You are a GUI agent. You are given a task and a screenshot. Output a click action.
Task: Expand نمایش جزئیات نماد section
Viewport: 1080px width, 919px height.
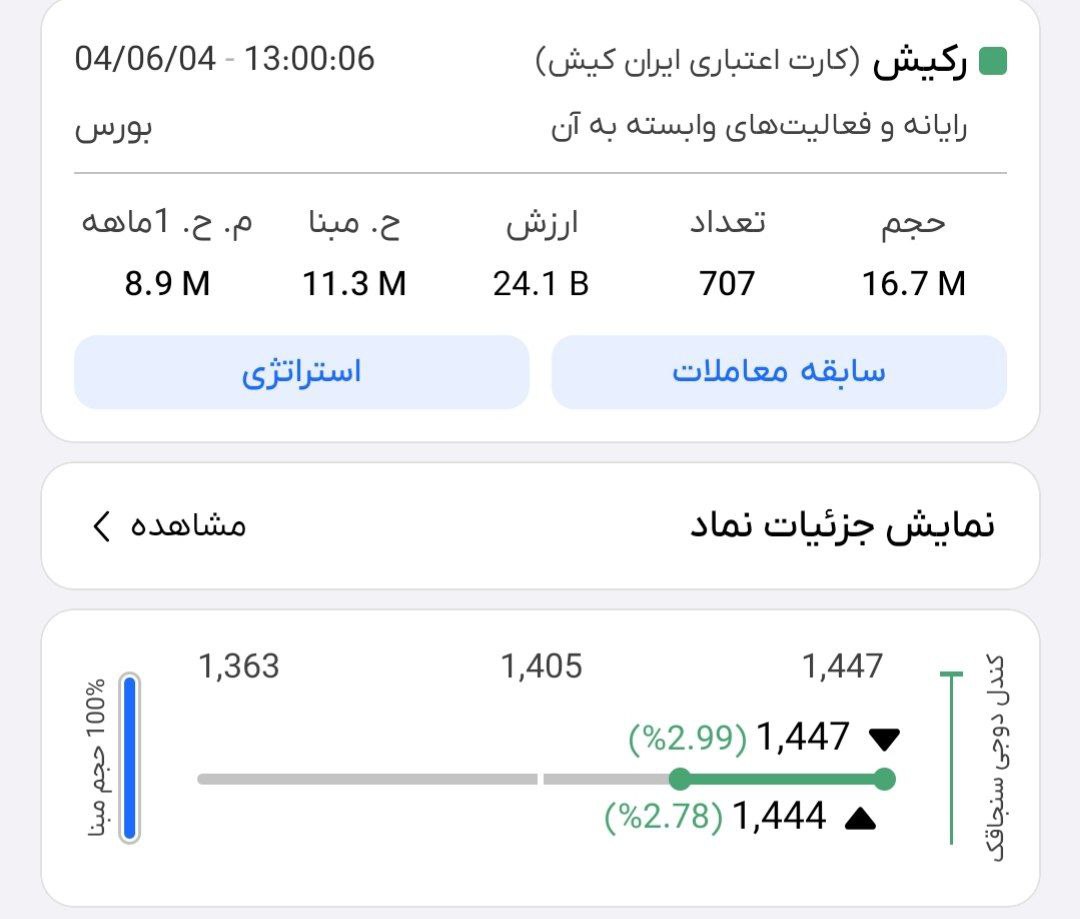[x=842, y=526]
